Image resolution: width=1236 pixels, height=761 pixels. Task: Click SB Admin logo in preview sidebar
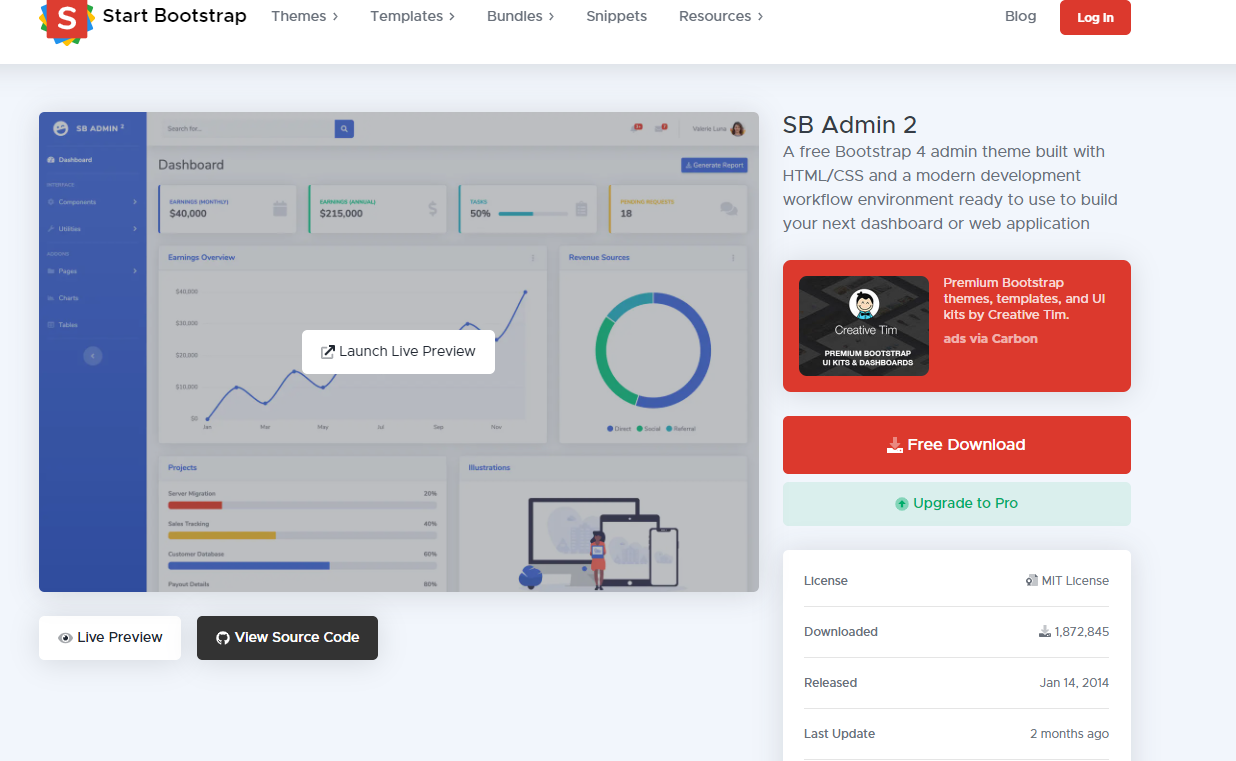pos(89,128)
